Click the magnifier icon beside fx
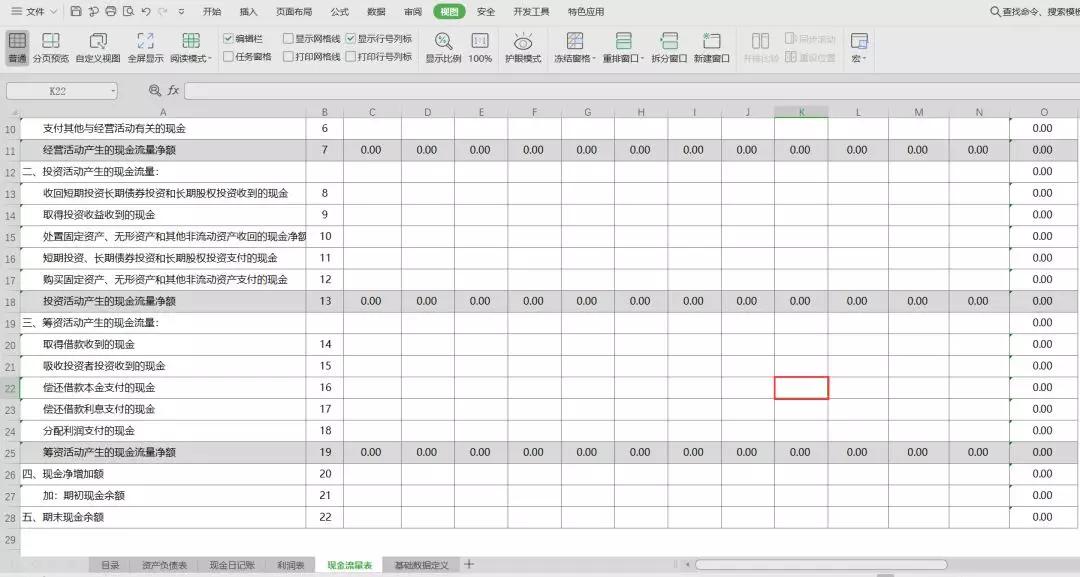 click(155, 90)
